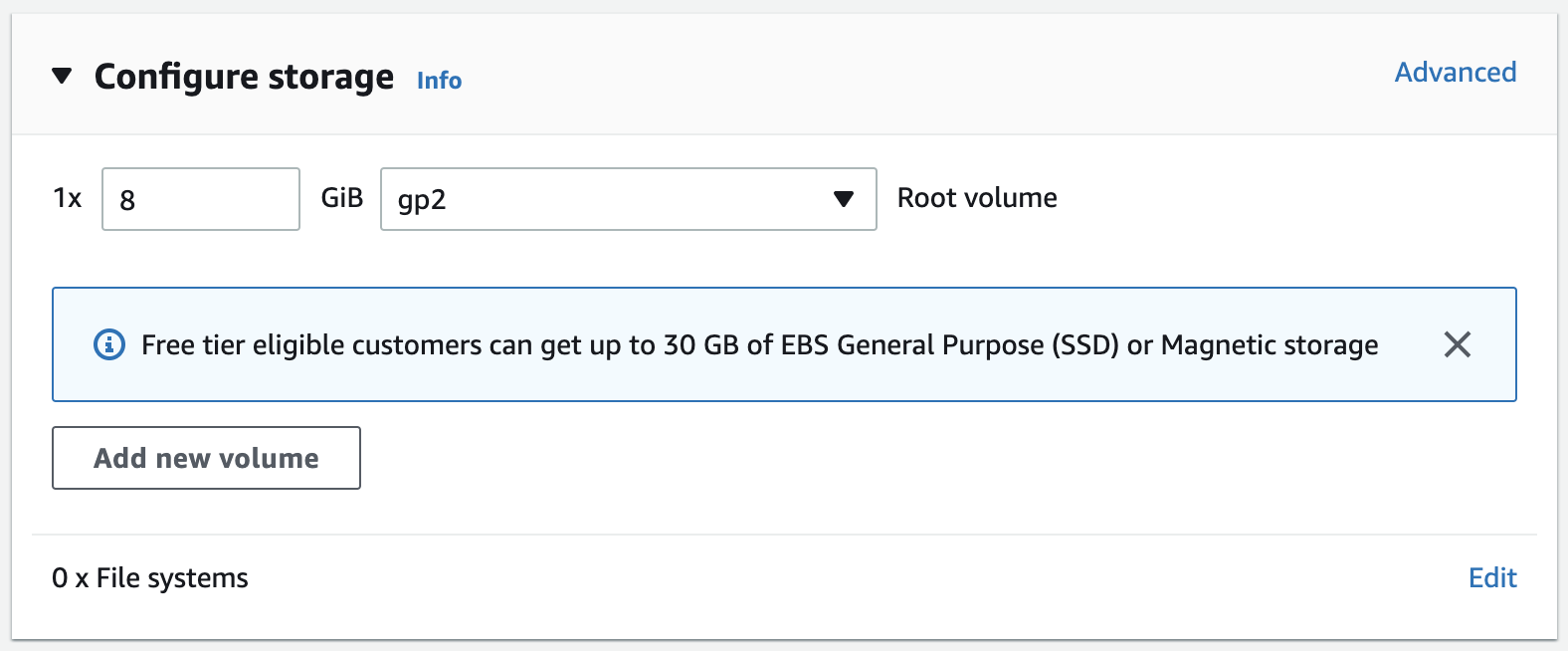Screen dimensions: 1568x651
Task: Click the info icon in free tier banner
Action: (109, 344)
